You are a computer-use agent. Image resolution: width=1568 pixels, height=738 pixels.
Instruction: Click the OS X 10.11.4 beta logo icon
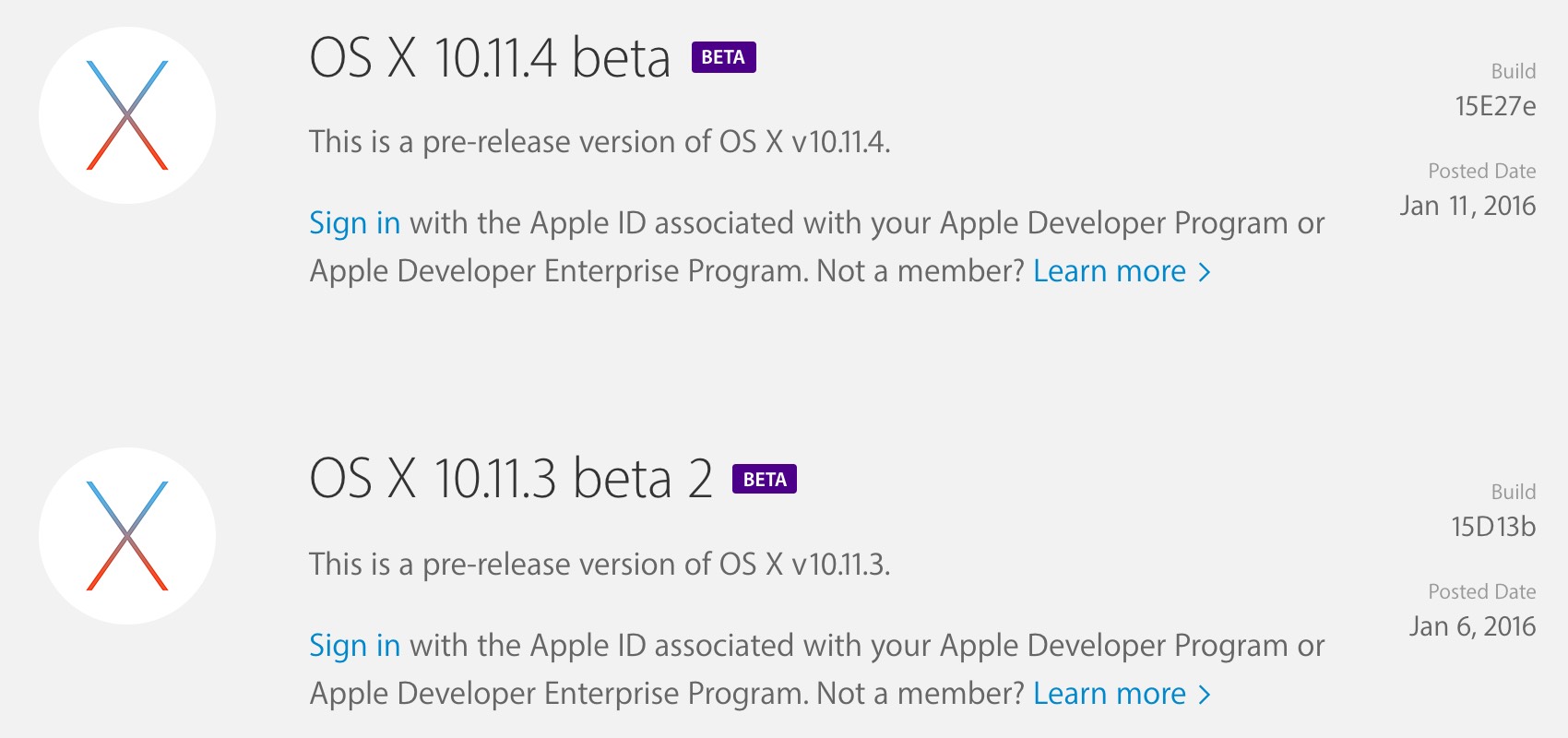127,115
